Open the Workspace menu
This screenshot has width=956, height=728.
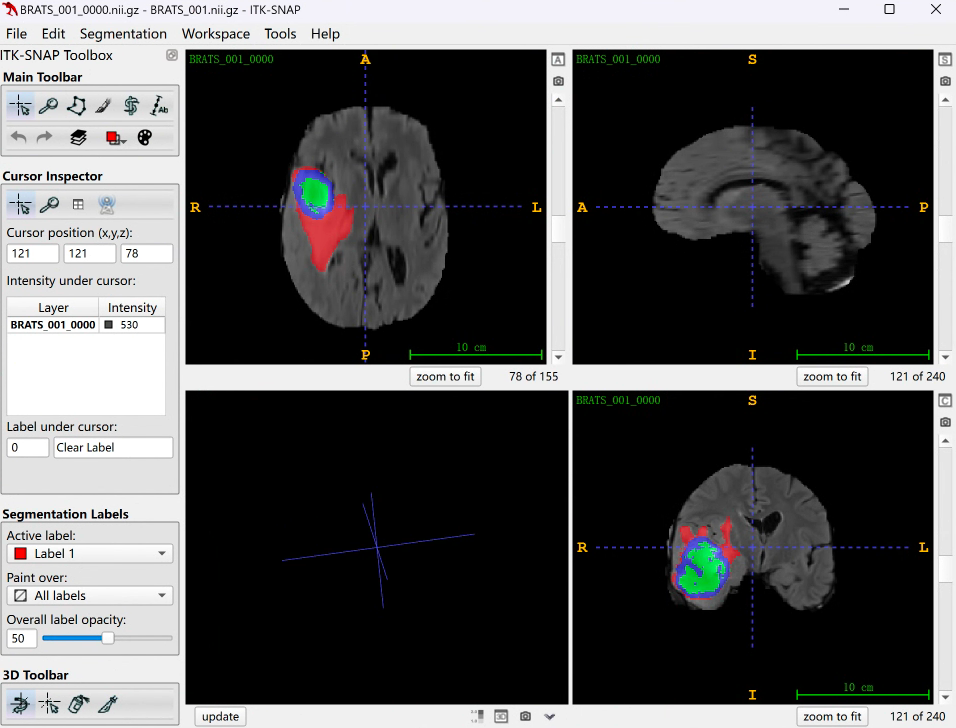point(216,34)
